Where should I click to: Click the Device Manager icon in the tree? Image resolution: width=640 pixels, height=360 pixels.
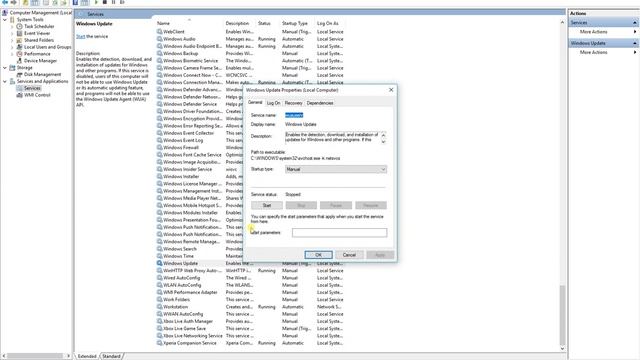tap(19, 61)
